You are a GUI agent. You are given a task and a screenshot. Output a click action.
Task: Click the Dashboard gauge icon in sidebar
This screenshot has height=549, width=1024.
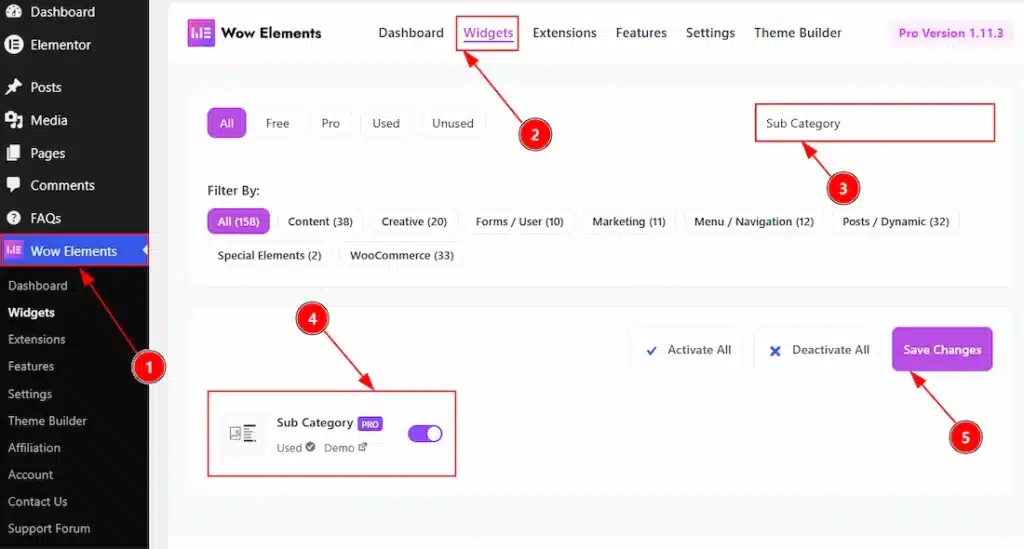click(x=14, y=11)
